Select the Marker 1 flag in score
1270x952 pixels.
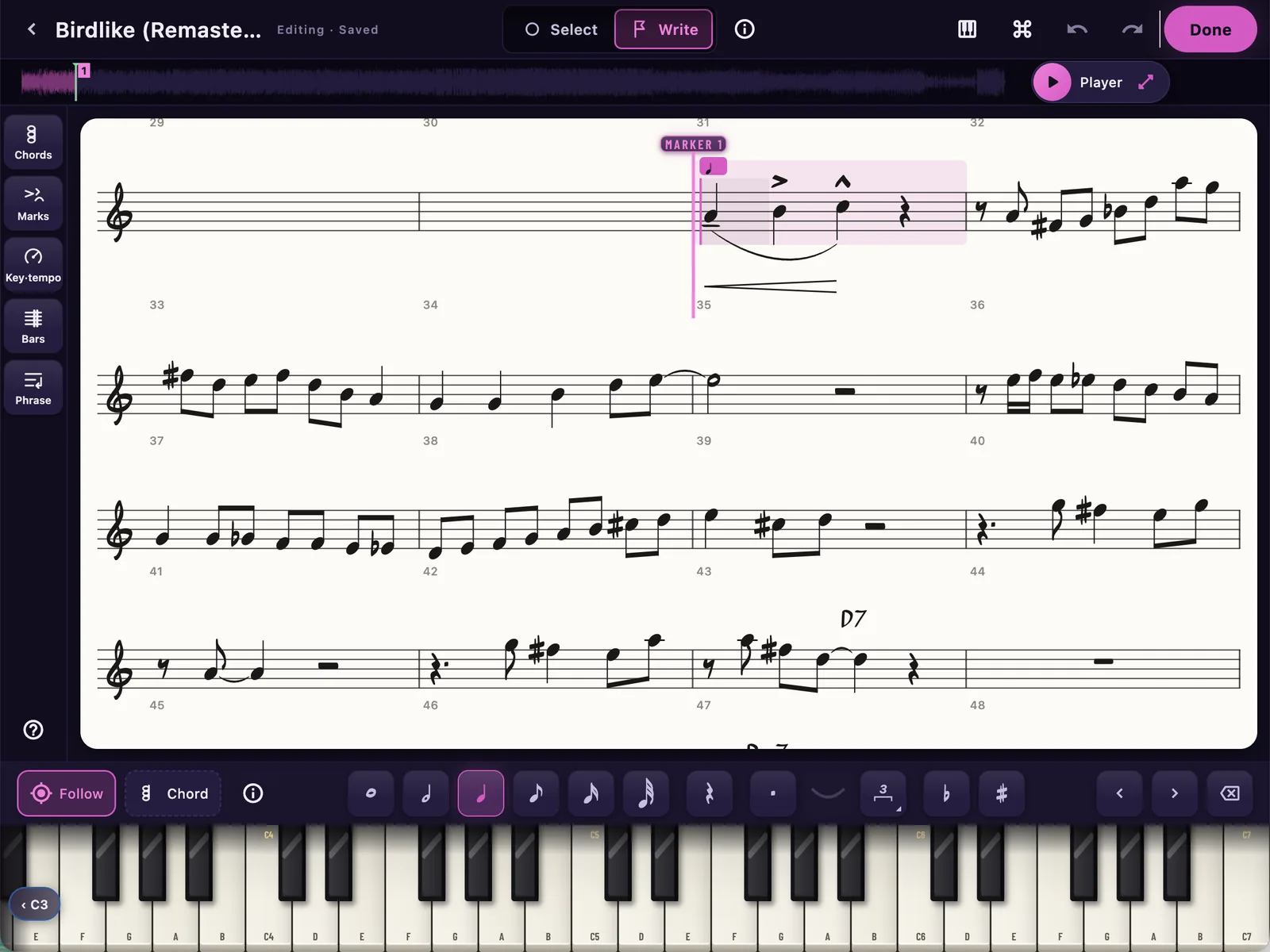pos(693,144)
